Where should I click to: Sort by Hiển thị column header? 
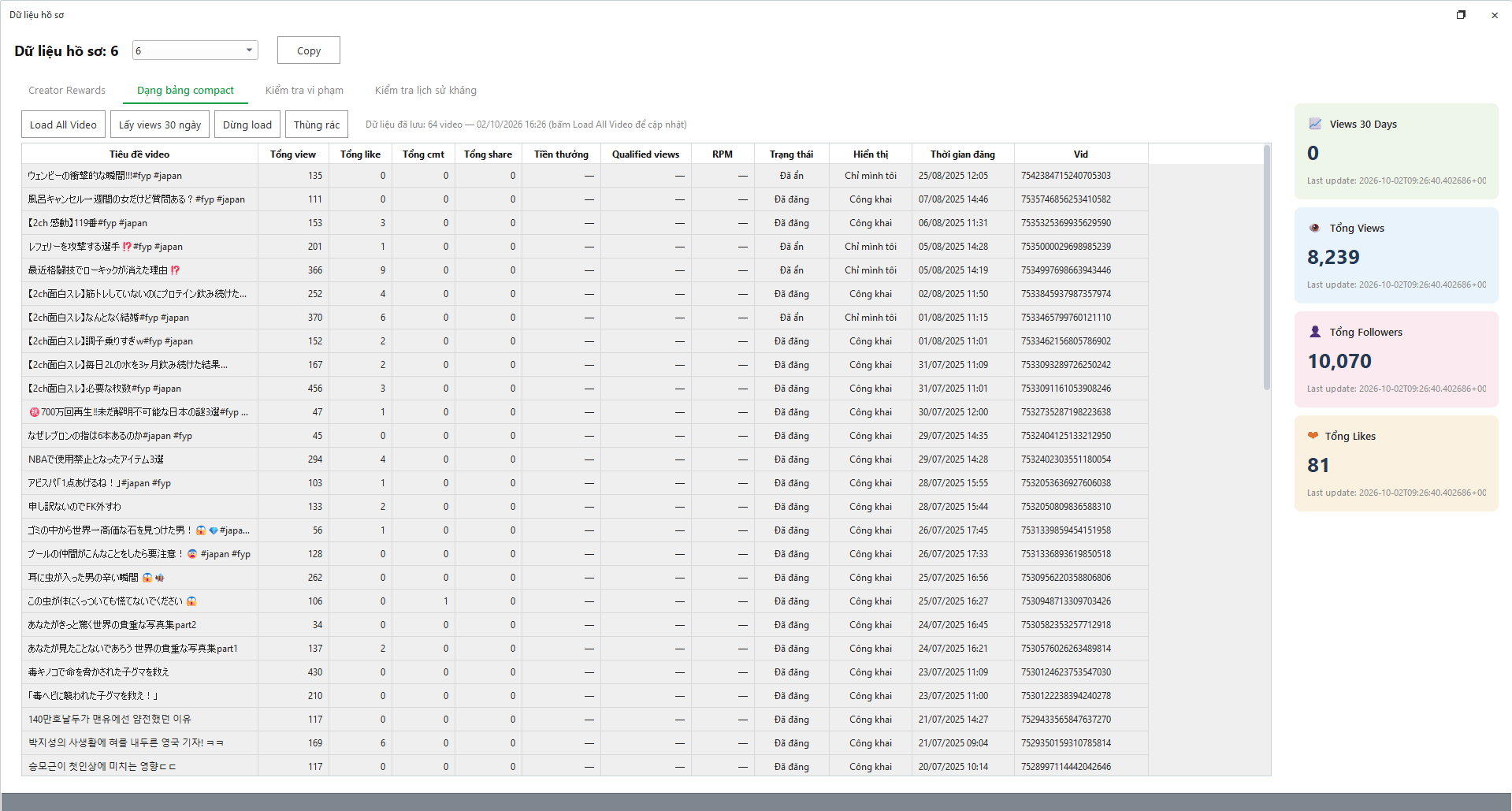point(871,154)
